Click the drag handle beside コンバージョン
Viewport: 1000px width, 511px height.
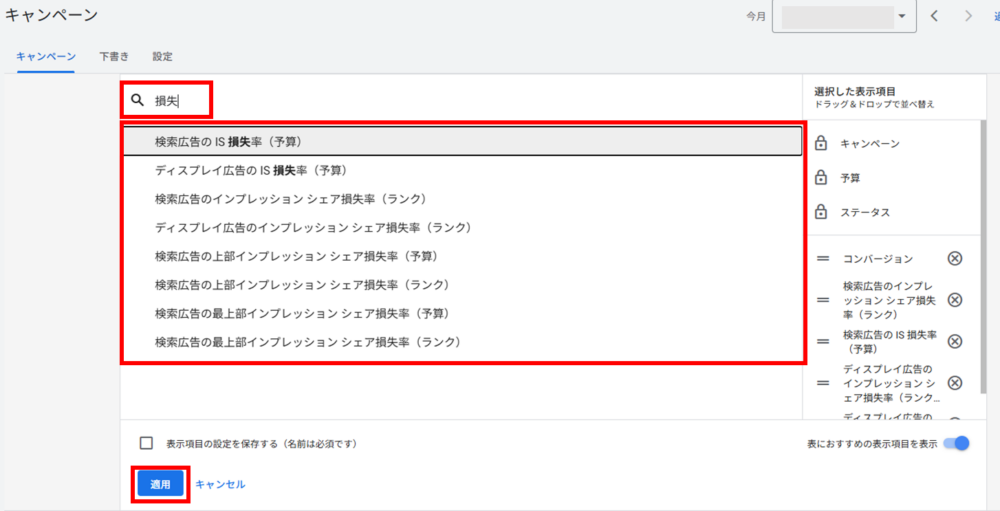pyautogui.click(x=823, y=259)
